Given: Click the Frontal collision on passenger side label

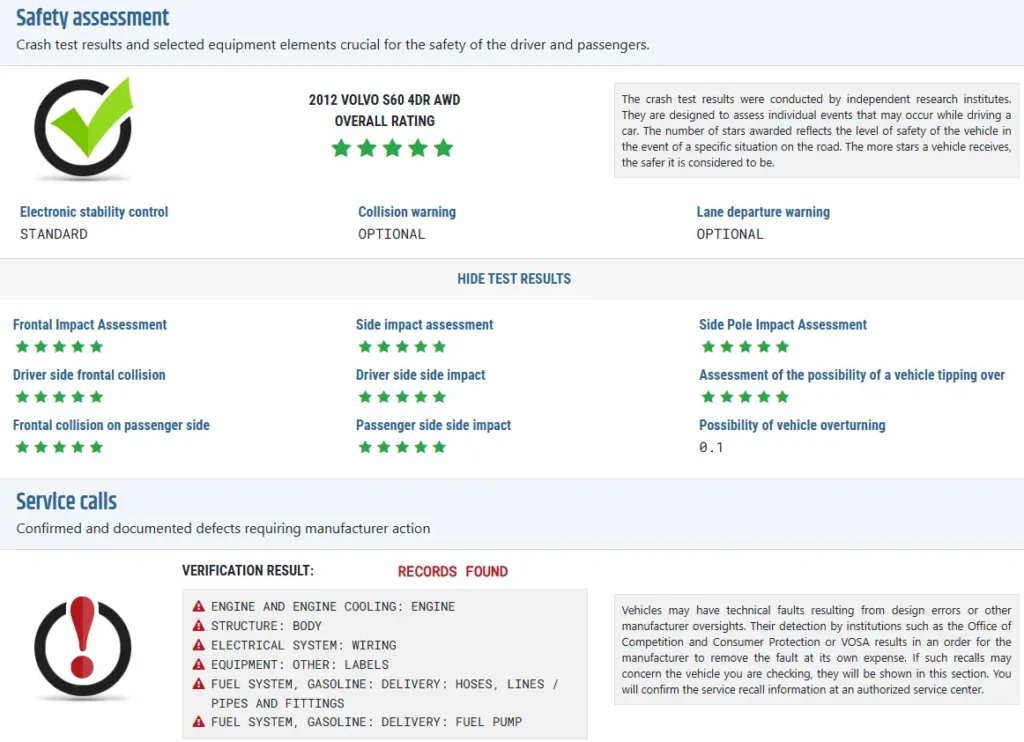Looking at the screenshot, I should [x=111, y=425].
